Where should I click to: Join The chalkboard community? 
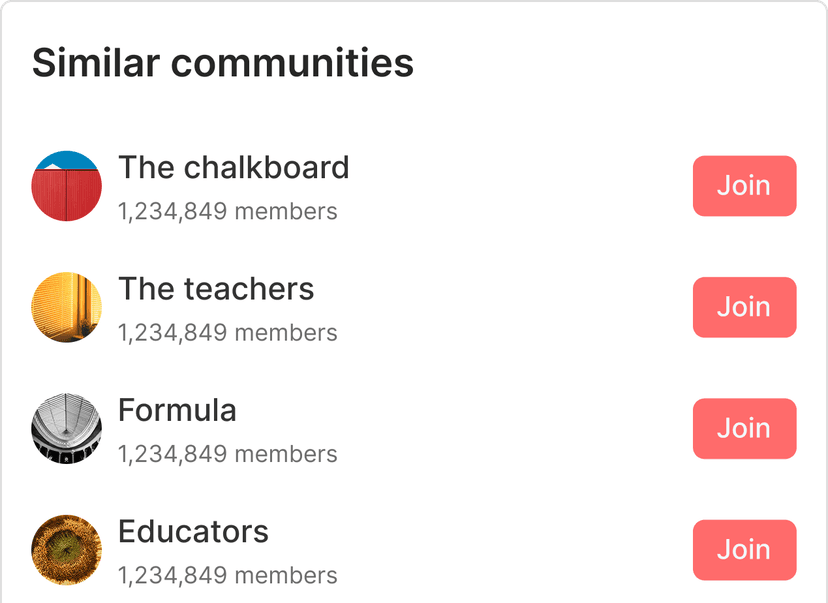744,186
